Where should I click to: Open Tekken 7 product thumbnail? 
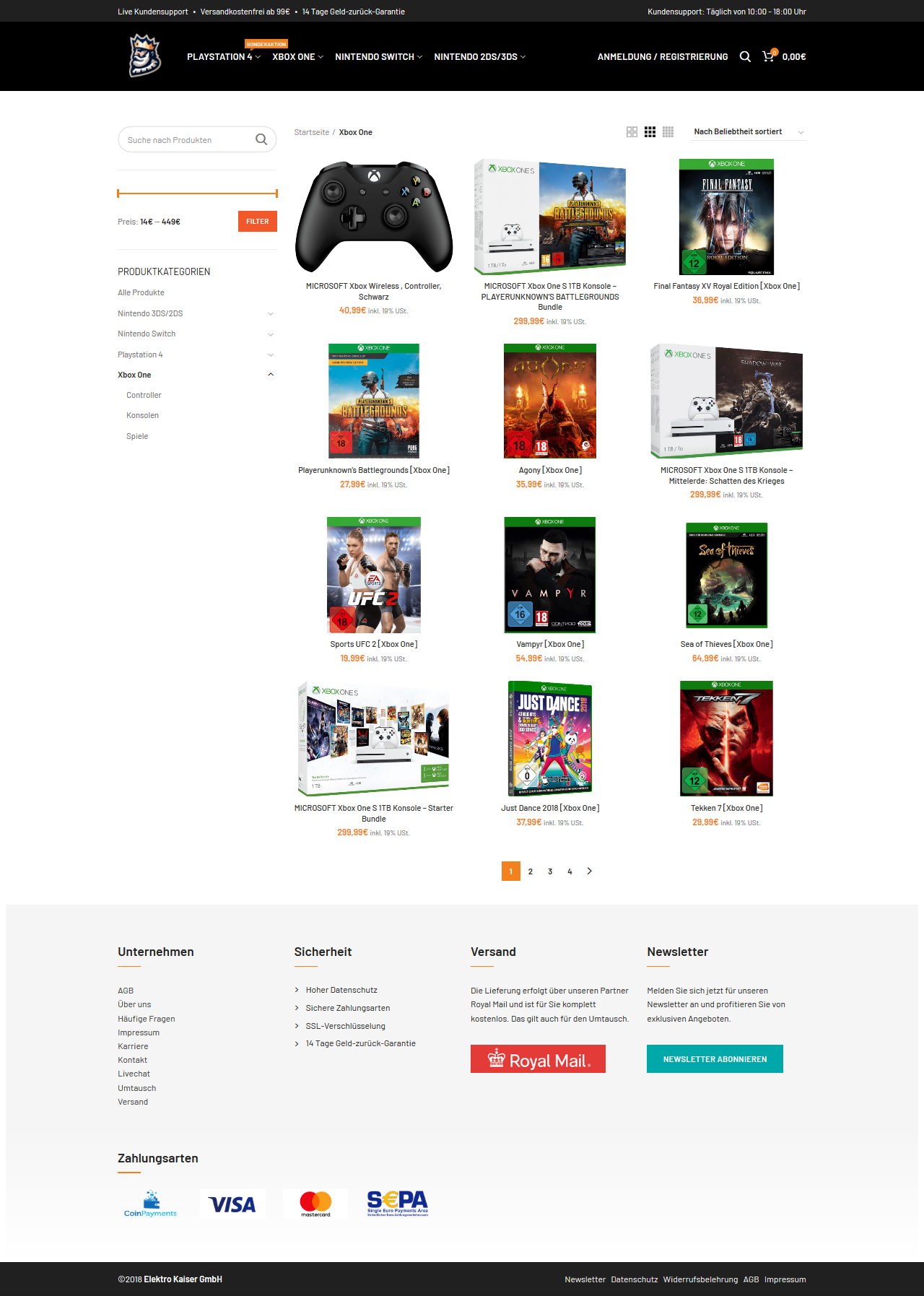tap(726, 739)
